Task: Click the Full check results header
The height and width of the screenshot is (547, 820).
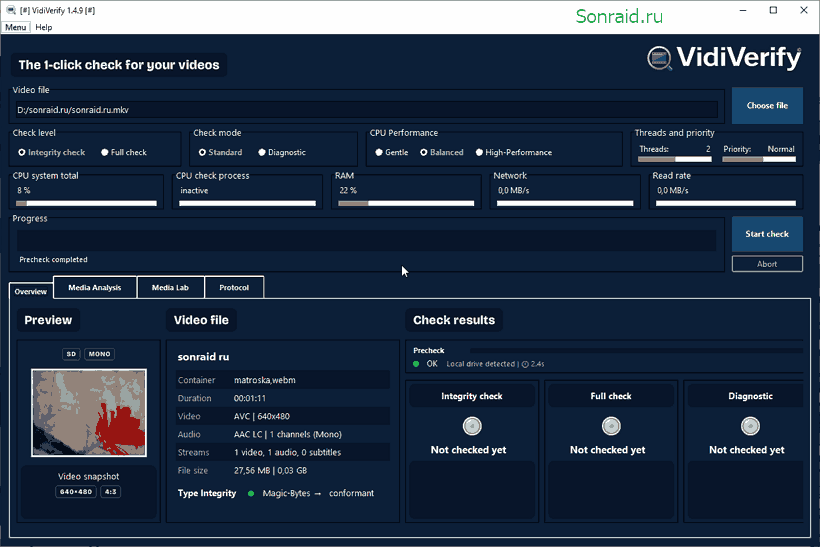Action: pyautogui.click(x=611, y=396)
